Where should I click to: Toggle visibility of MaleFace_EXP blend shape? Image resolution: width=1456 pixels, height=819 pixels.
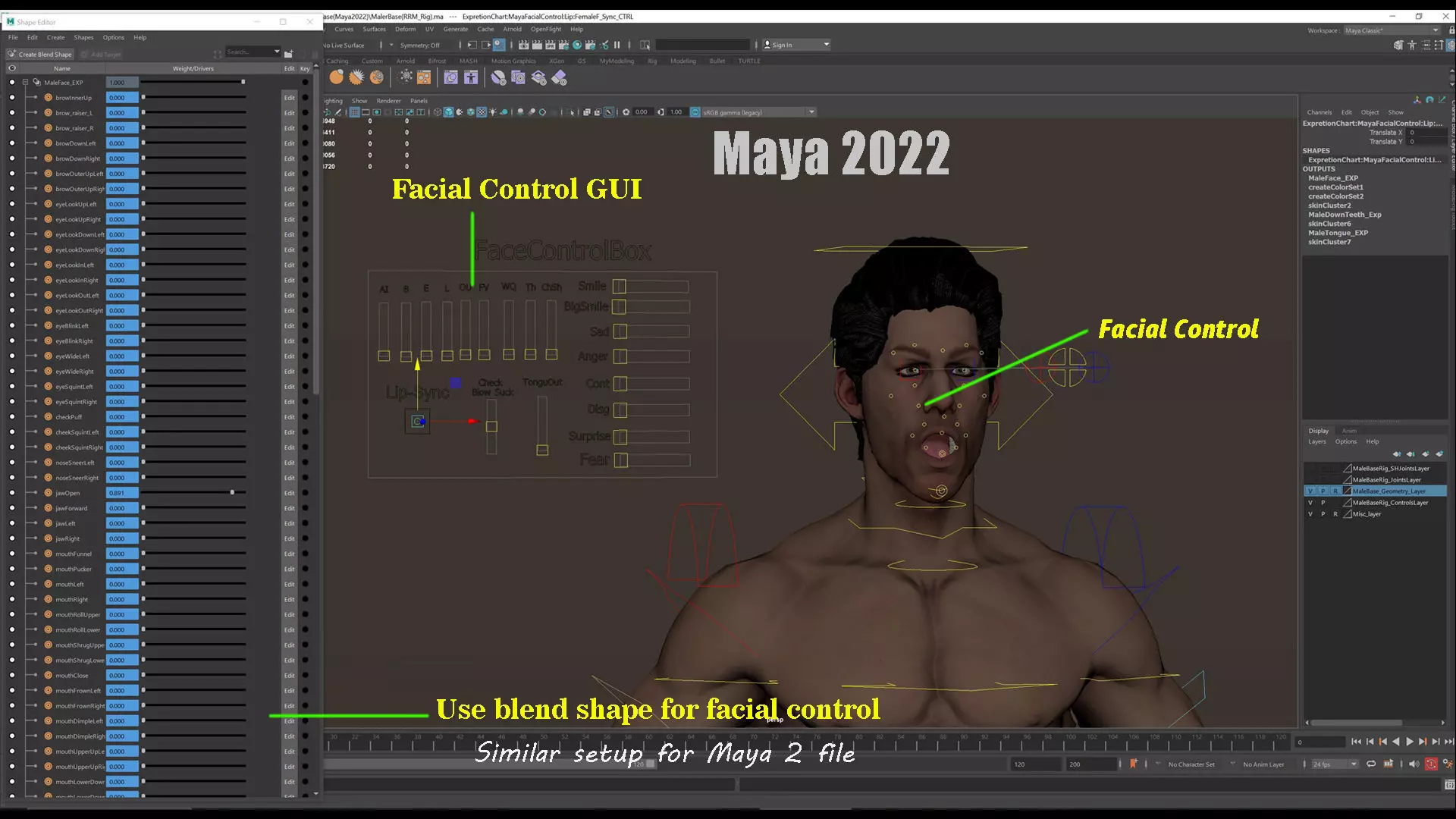pos(11,82)
